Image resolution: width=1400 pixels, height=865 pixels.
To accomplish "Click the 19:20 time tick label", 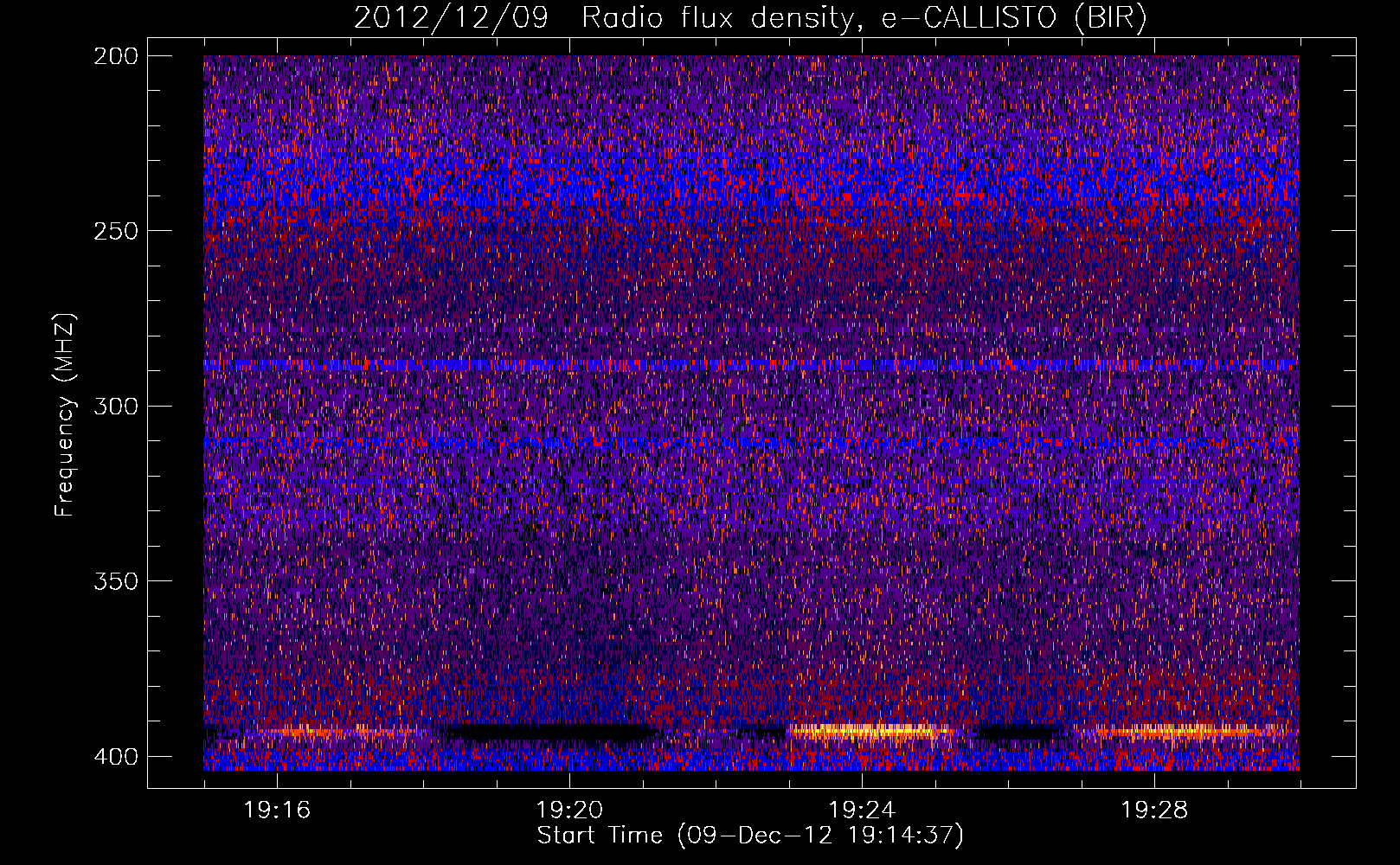I will 569,811.
